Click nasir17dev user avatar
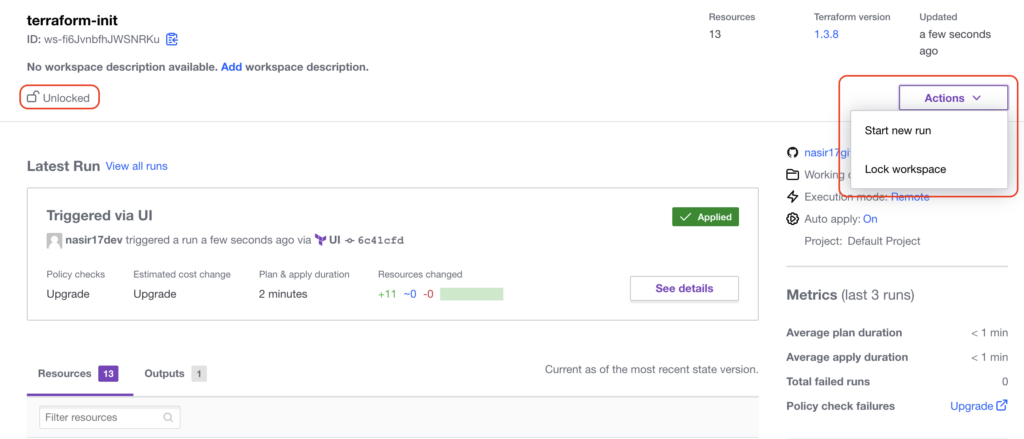 pyautogui.click(x=54, y=240)
